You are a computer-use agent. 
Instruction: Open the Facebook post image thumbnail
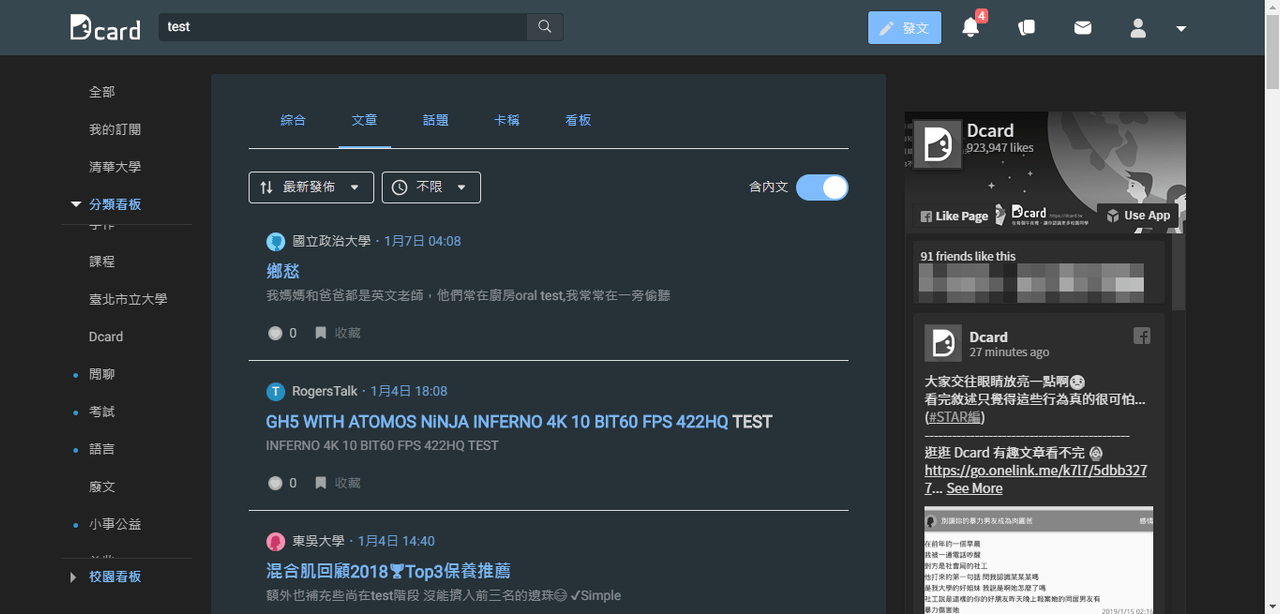pos(1038,560)
